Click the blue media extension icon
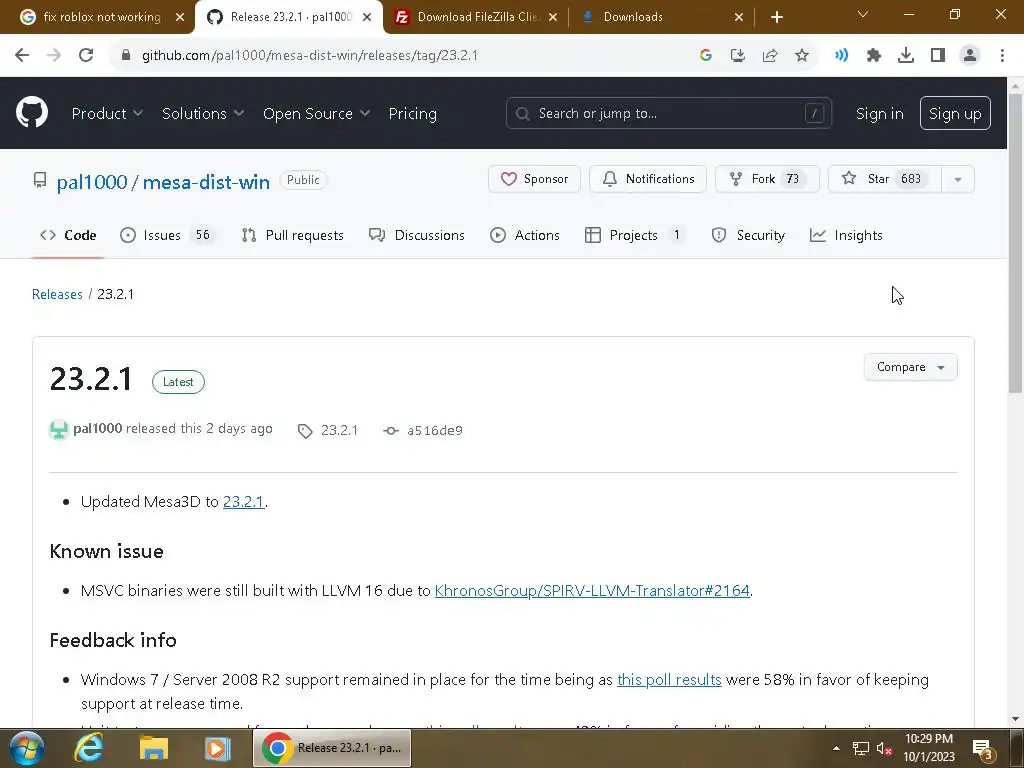The width and height of the screenshot is (1024, 768). coord(841,56)
